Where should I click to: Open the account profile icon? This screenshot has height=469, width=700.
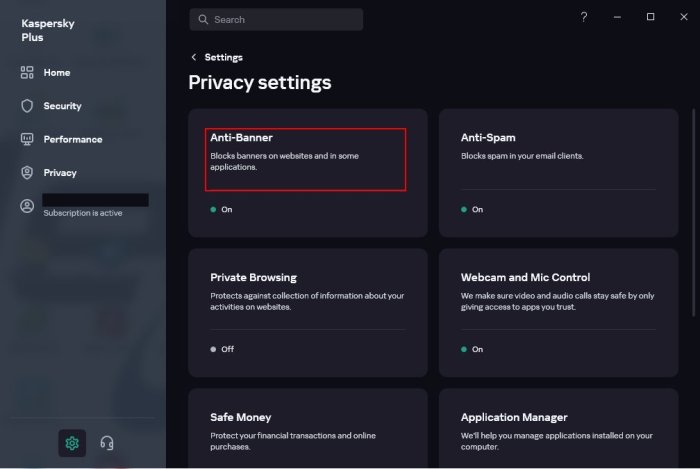point(28,206)
